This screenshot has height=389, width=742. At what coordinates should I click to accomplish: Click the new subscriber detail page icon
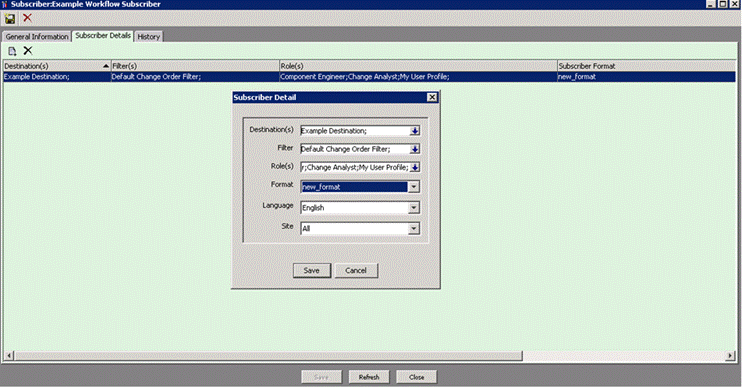(x=12, y=51)
